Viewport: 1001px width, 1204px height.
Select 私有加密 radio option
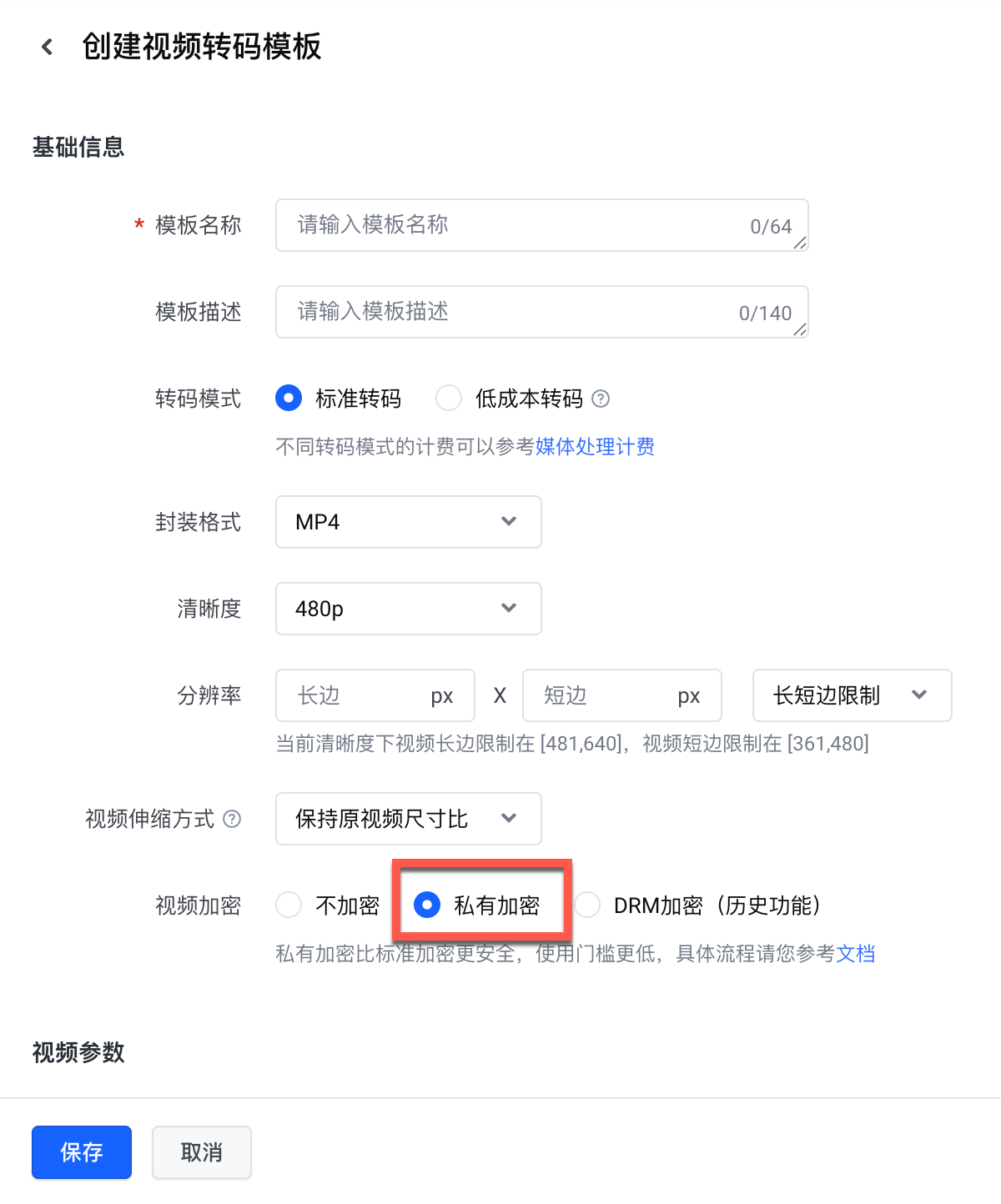pos(427,905)
